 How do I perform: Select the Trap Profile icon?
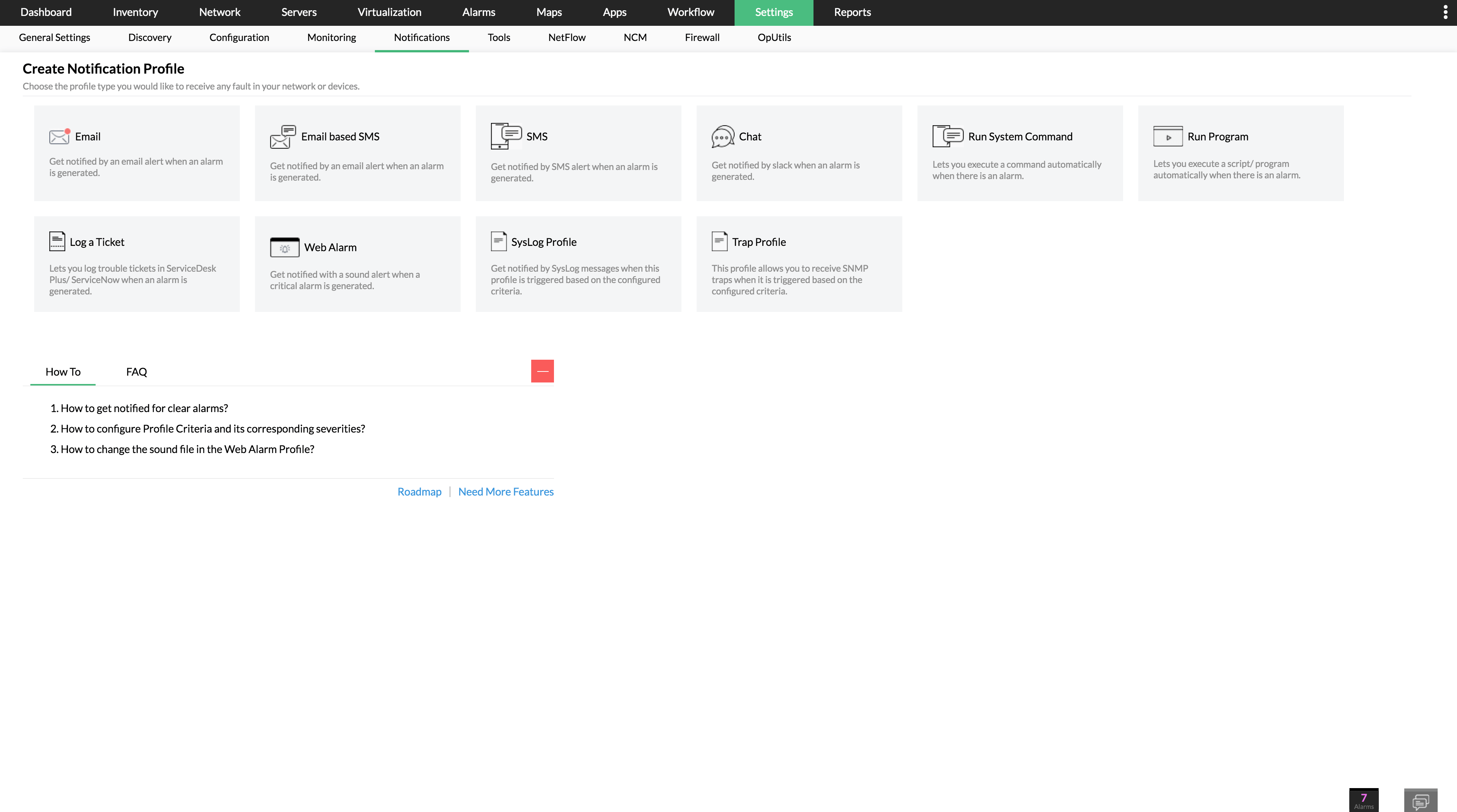[x=719, y=241]
